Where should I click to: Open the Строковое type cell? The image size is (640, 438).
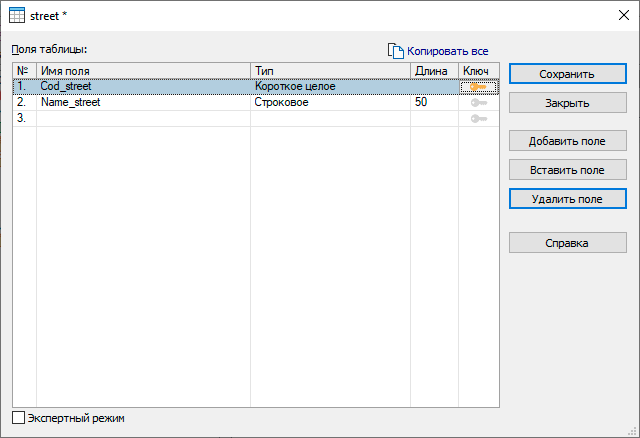tap(329, 102)
